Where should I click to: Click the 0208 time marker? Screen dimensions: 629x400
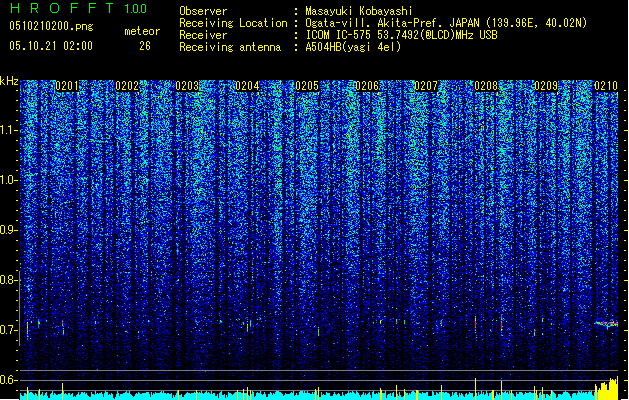pos(486,86)
